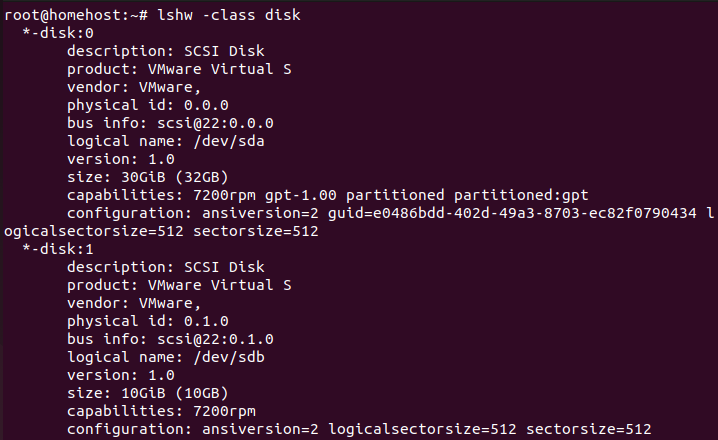Image resolution: width=718 pixels, height=440 pixels.
Task: Click second disk's ansiversion=2 configuration text
Action: point(260,429)
